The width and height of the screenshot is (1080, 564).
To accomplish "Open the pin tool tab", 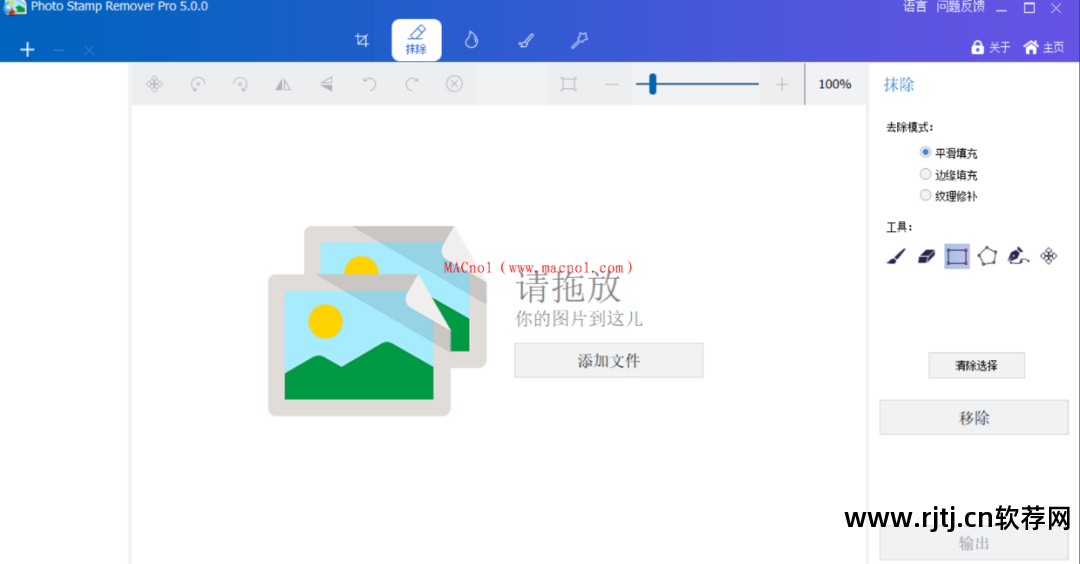I will (x=579, y=40).
